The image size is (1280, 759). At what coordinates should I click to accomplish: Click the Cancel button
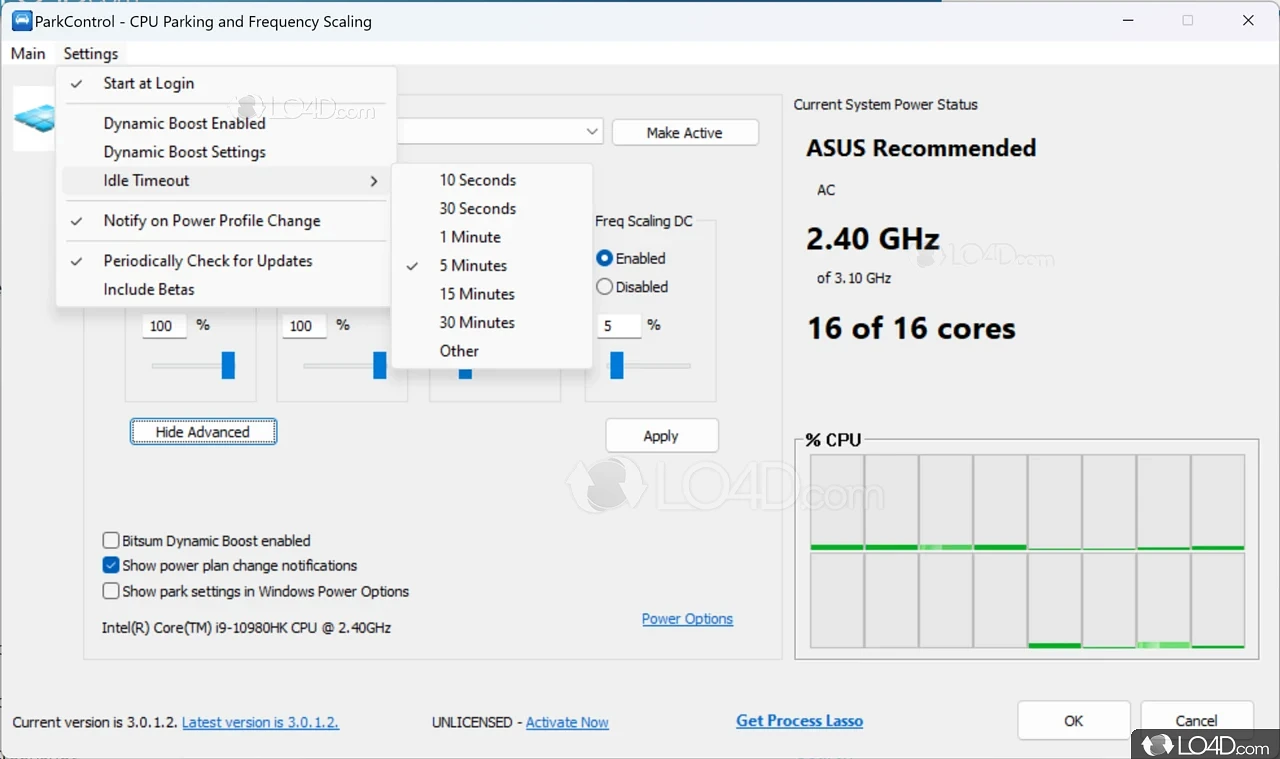(1197, 720)
